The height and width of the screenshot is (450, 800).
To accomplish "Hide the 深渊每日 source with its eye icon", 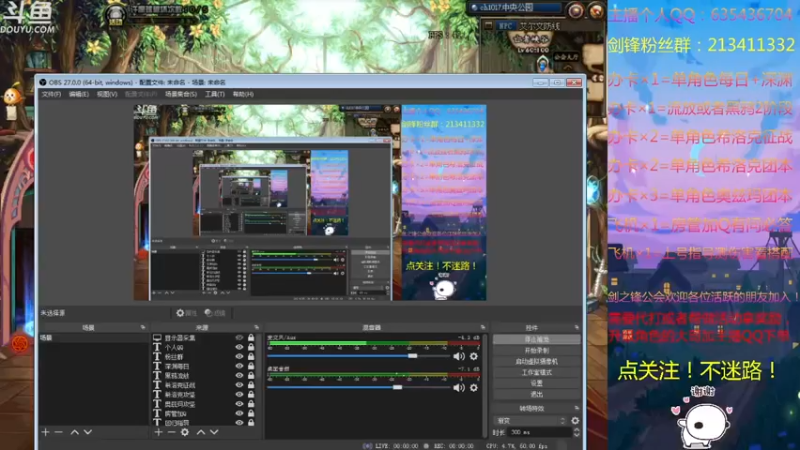I will (x=239, y=366).
